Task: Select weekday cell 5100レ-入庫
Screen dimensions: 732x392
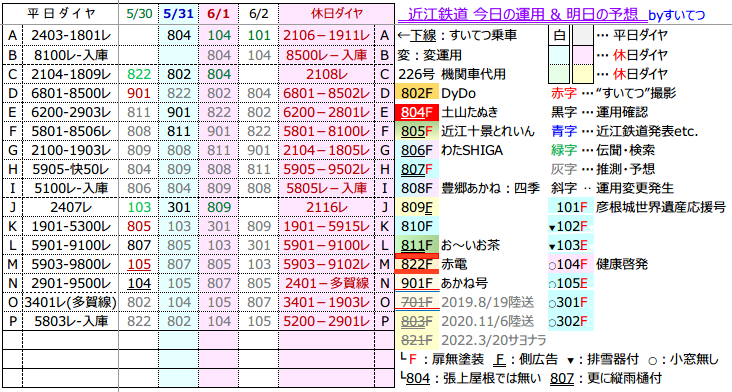Action: point(70,189)
